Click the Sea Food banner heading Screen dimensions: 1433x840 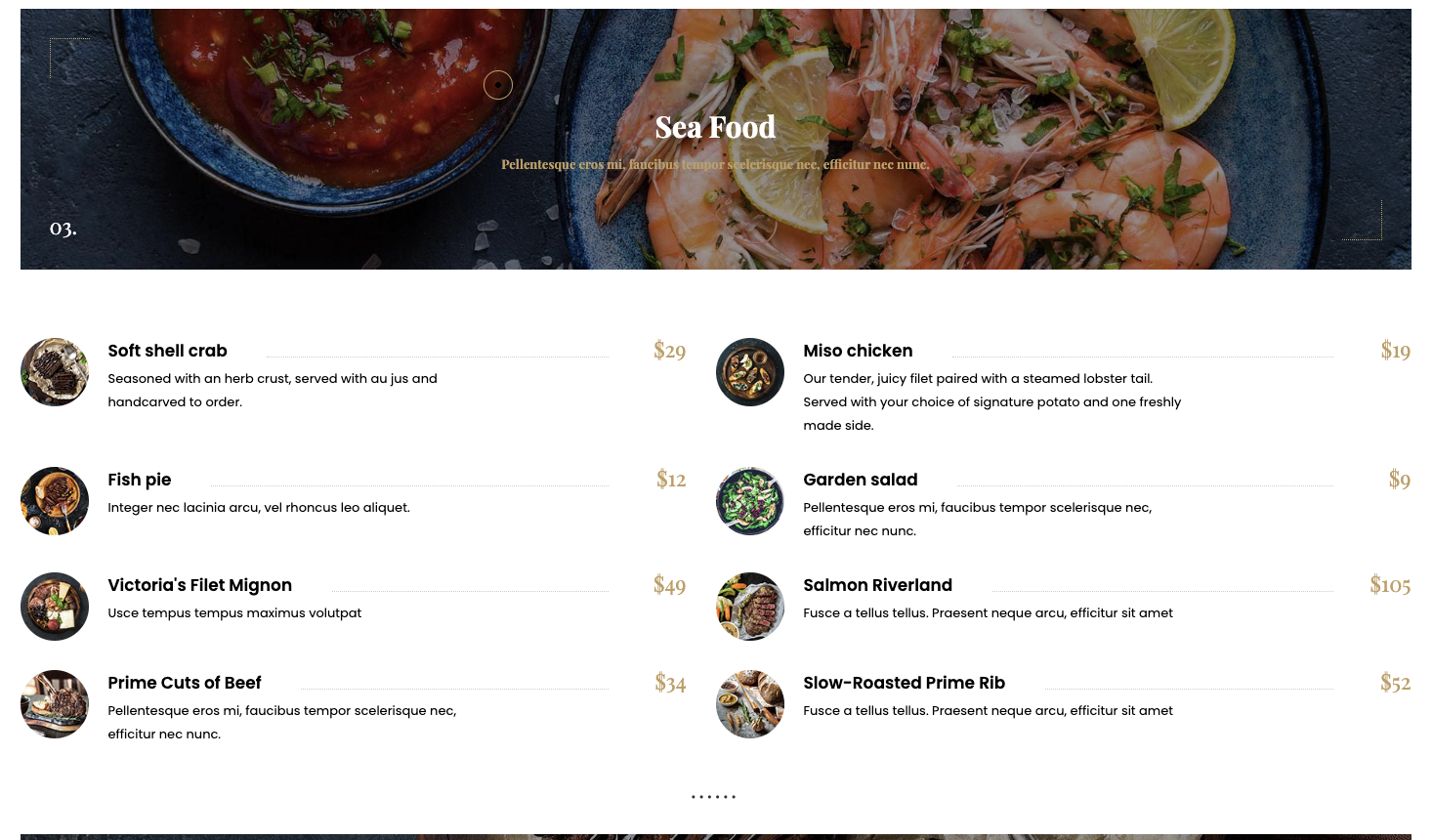[x=715, y=127]
